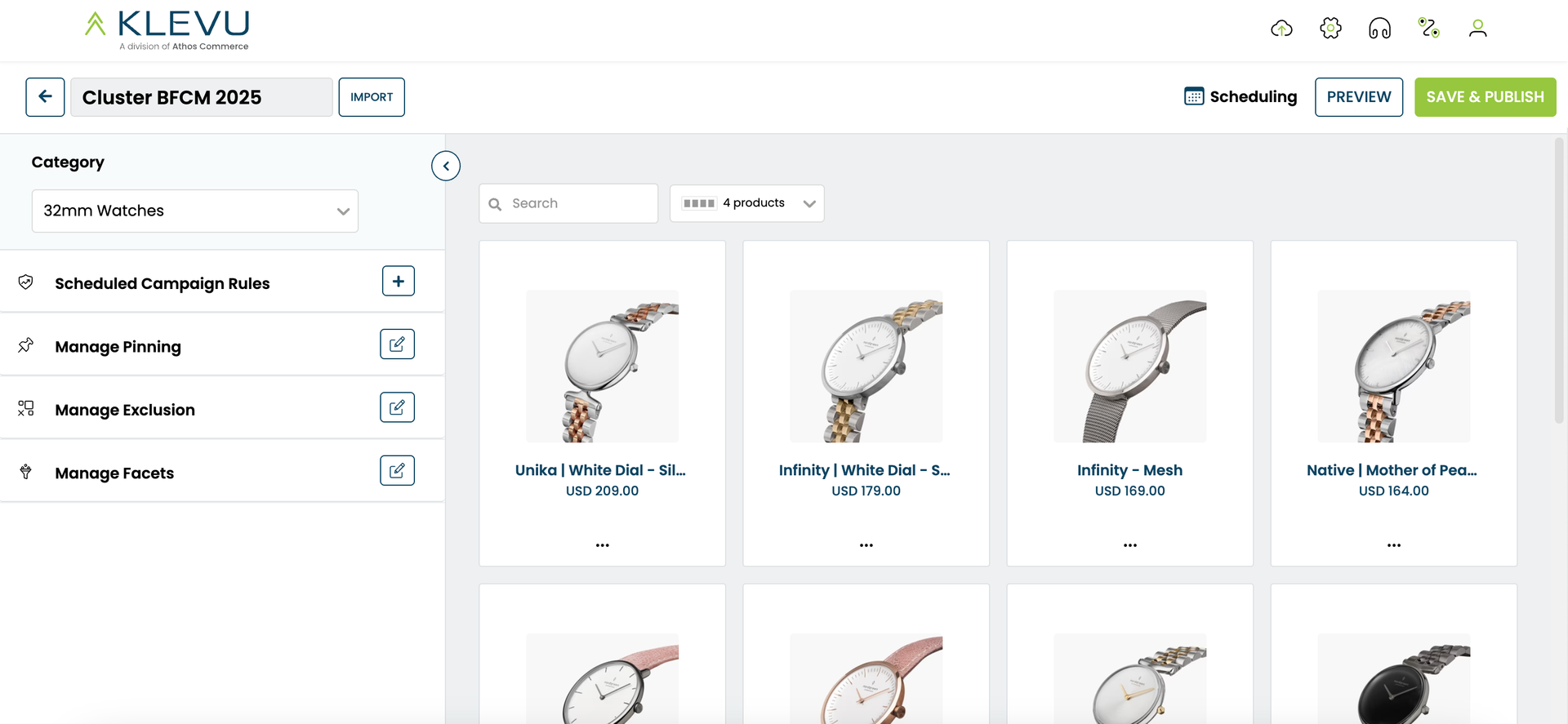Click the IMPORT button
This screenshot has height=724, width=1568.
tap(372, 97)
